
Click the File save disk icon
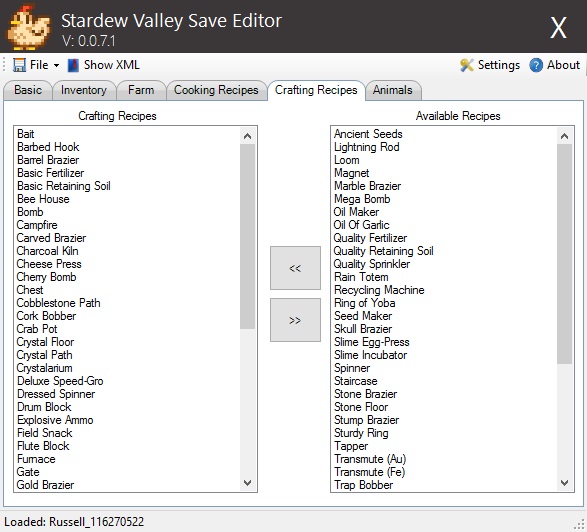tap(19, 65)
